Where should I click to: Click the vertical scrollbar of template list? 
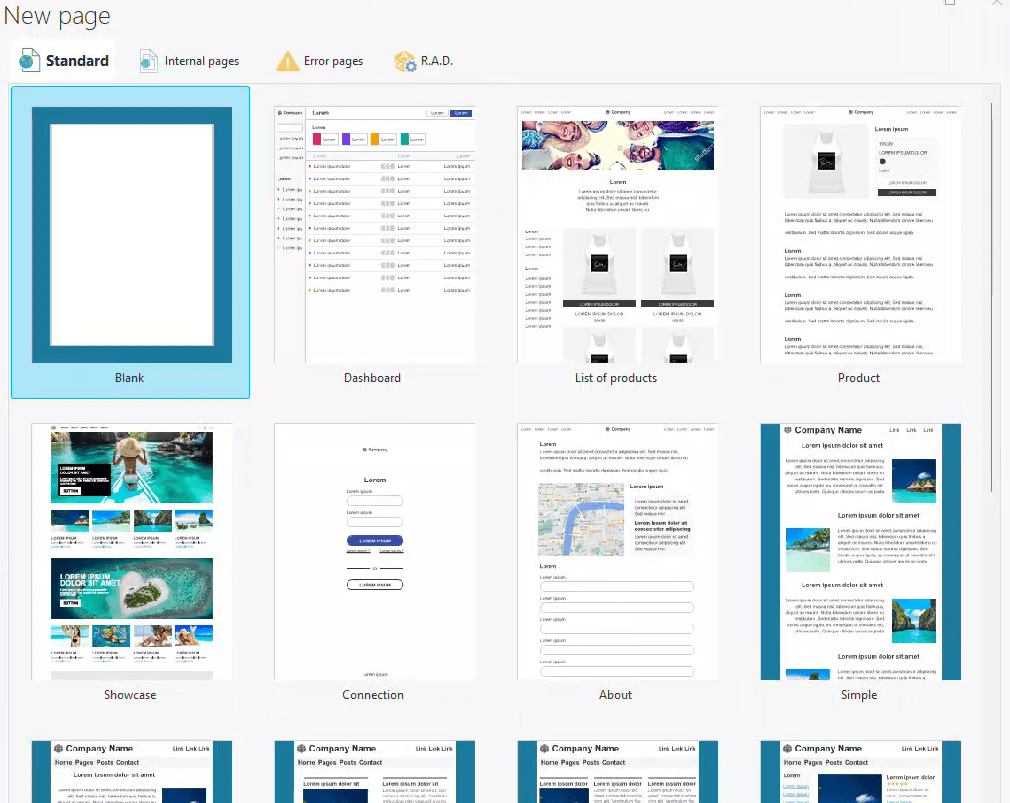(991, 300)
